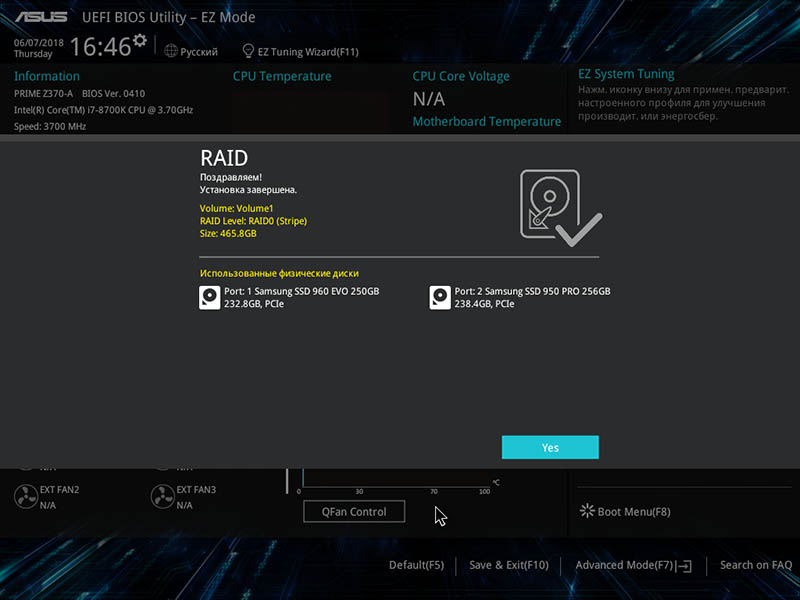Image resolution: width=800 pixels, height=600 pixels.
Task: Click the Port: 1 Samsung SSD 960 EVO 250GB text
Action: [x=302, y=291]
